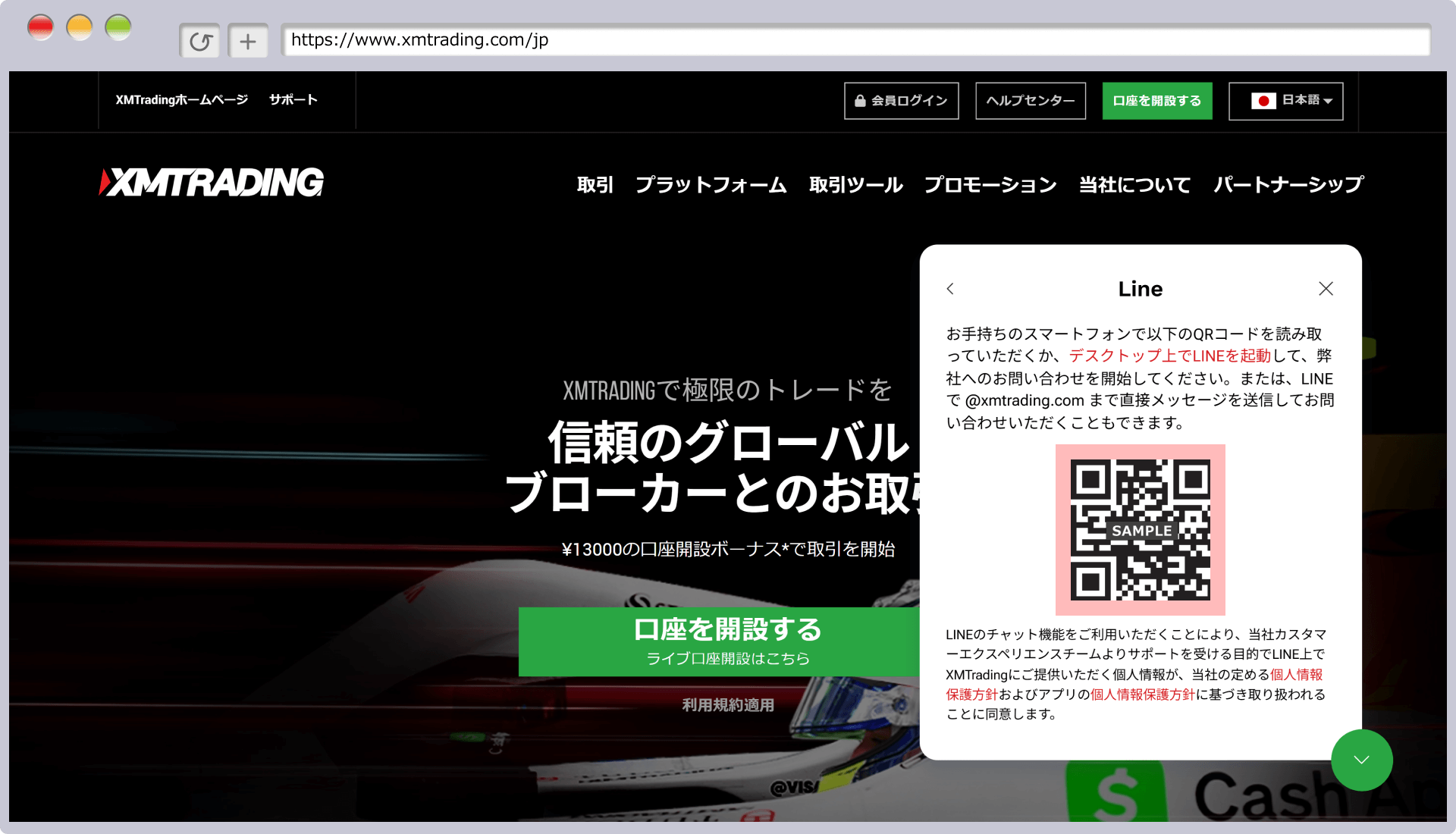This screenshot has height=834, width=1456.
Task: Click the XMTRADING logo
Action: tap(212, 183)
